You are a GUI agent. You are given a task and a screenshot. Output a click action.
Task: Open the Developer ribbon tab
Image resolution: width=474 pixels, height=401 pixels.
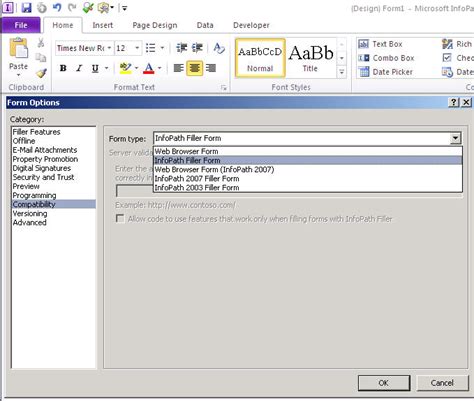251,25
